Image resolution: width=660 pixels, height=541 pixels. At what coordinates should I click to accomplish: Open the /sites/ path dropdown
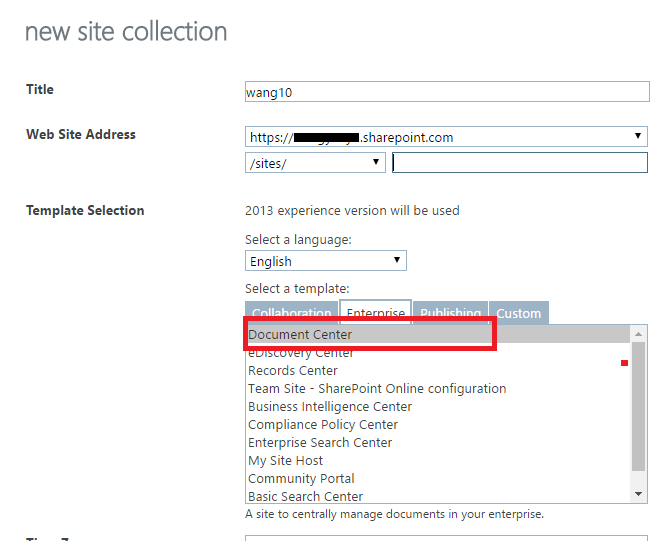[x=315, y=163]
